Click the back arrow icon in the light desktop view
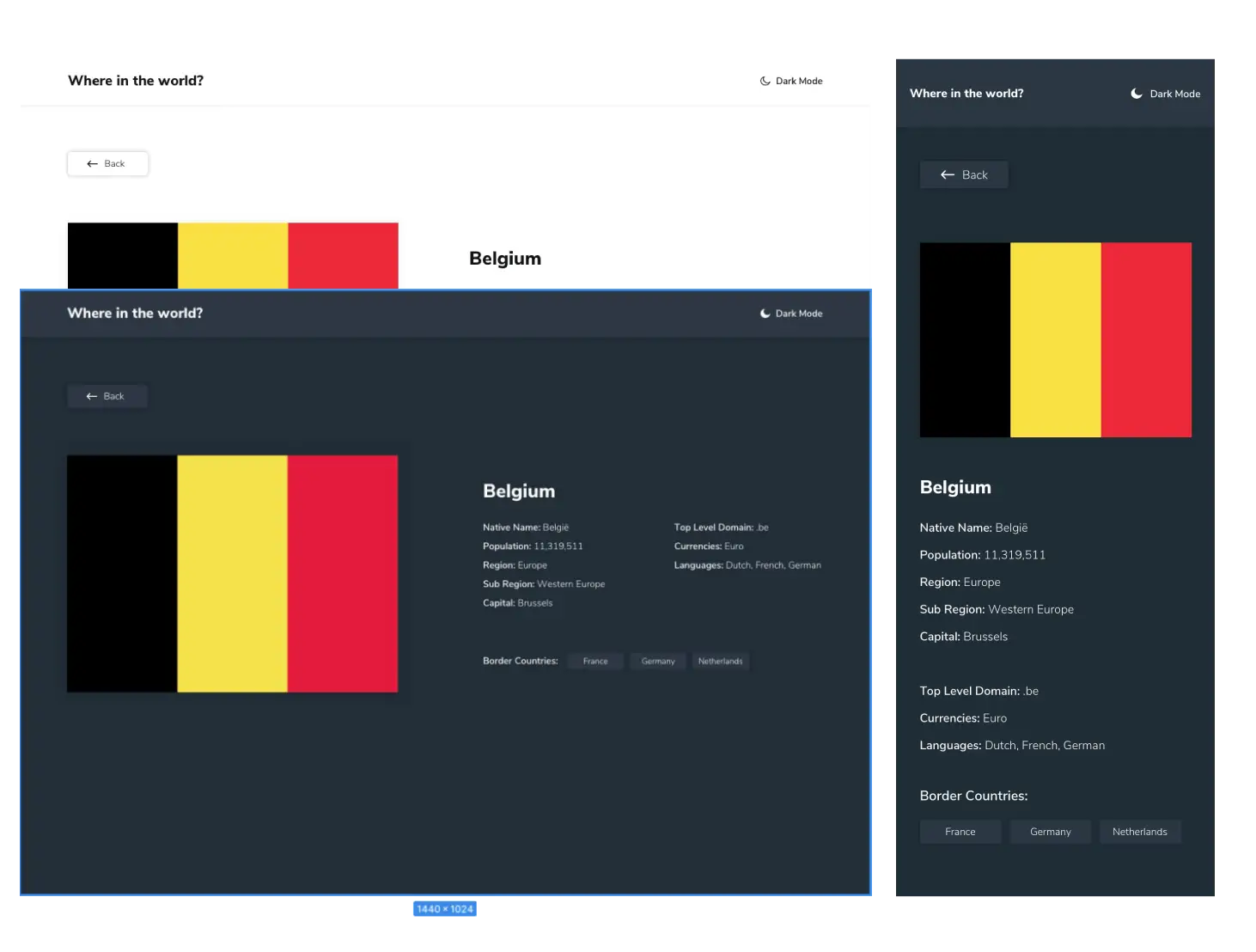 tap(92, 163)
